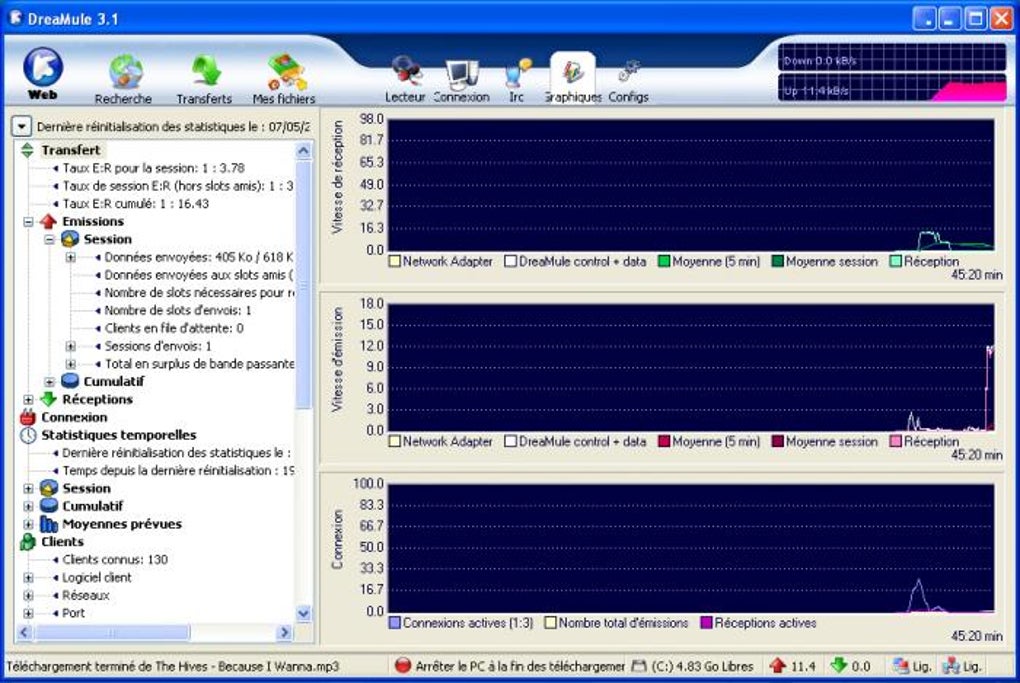Image resolution: width=1020 pixels, height=683 pixels.
Task: Select the Clients tree item
Action: click(62, 542)
